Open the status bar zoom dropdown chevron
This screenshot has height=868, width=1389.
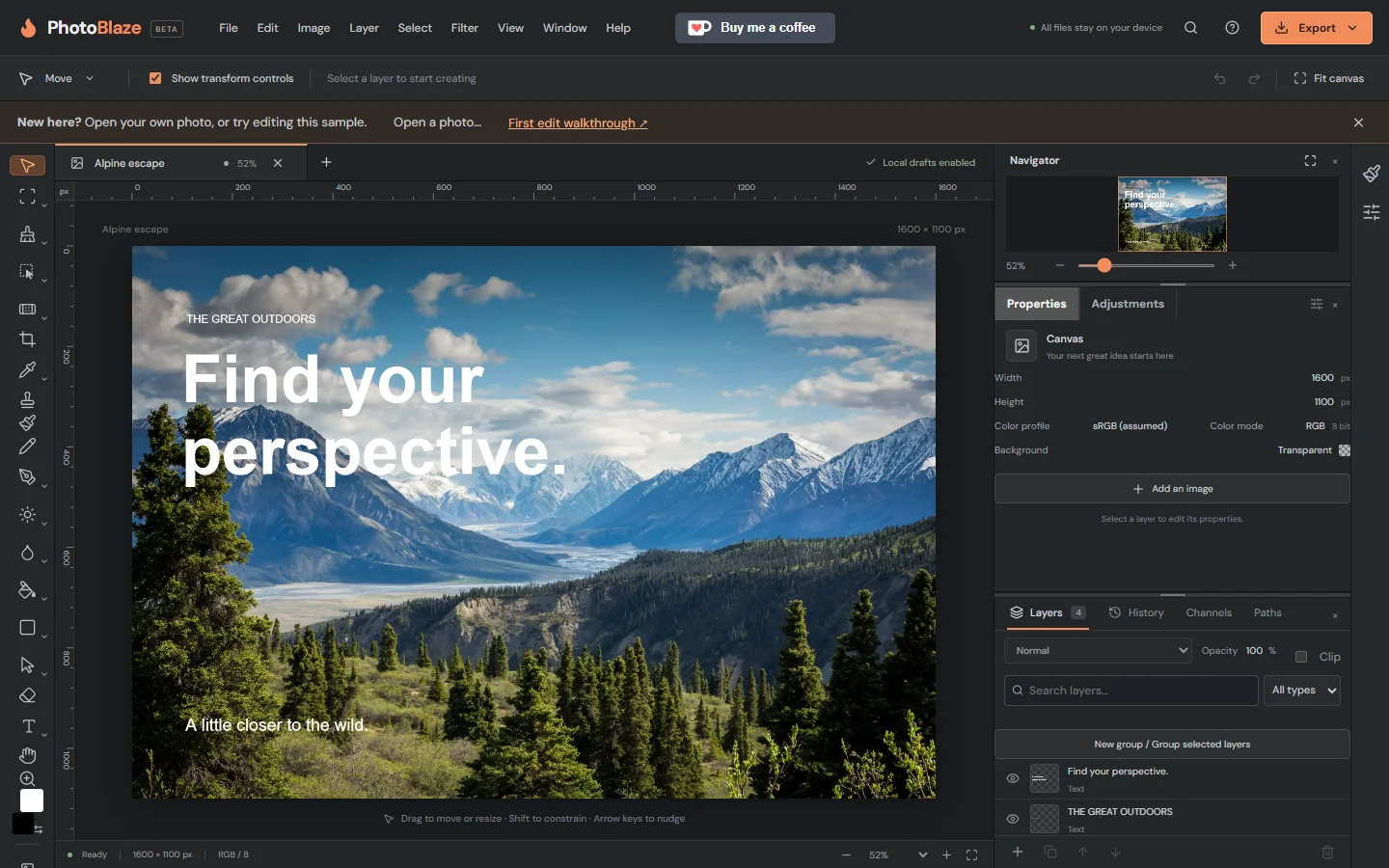pyautogui.click(x=923, y=855)
